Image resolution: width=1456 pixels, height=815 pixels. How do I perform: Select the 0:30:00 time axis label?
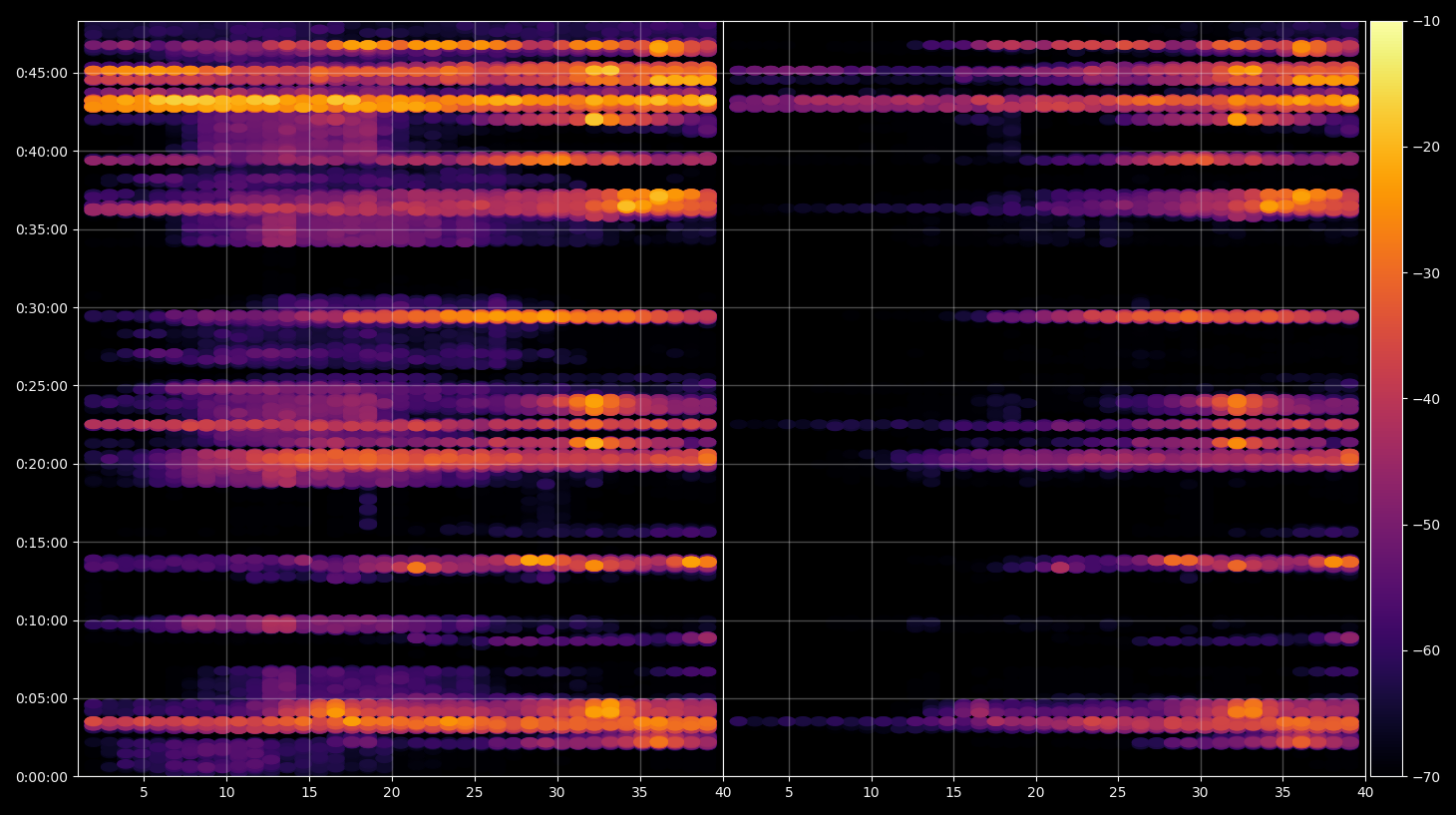coord(42,308)
